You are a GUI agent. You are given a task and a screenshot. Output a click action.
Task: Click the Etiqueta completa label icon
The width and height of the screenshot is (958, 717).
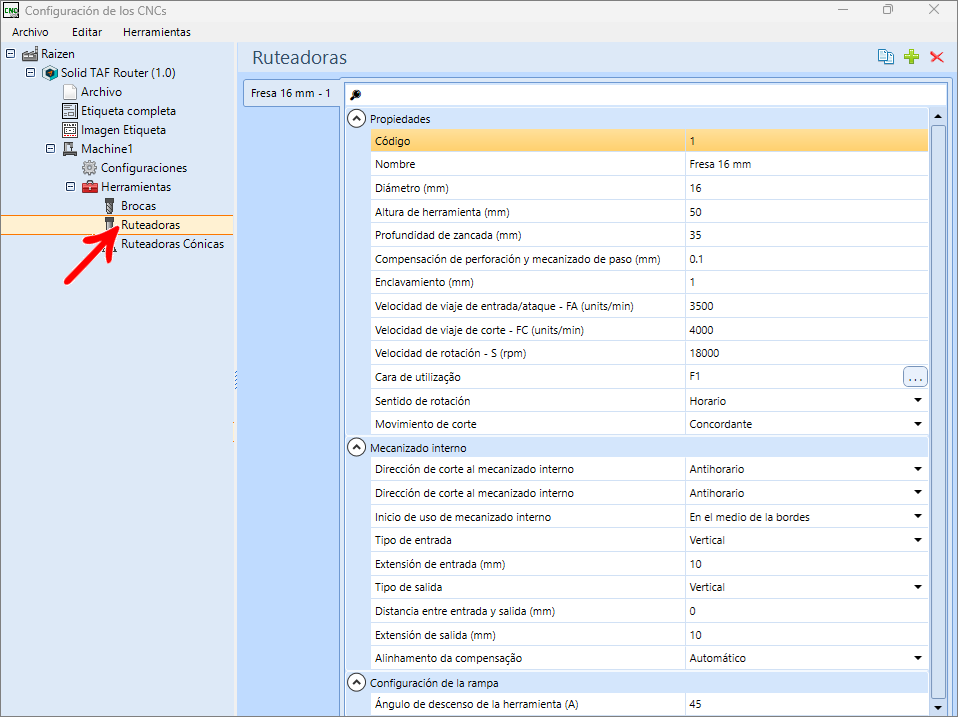pyautogui.click(x=70, y=111)
